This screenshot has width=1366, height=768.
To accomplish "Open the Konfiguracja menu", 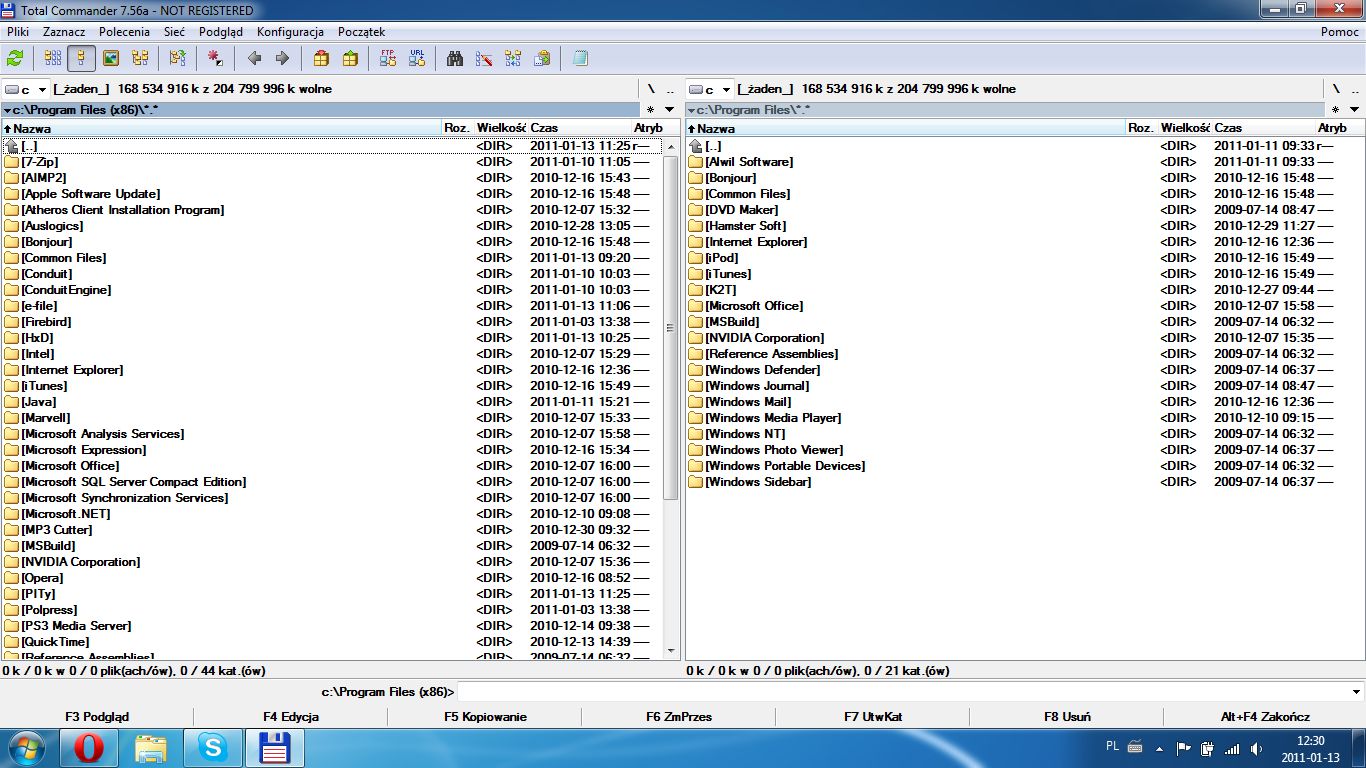I will pyautogui.click(x=290, y=32).
